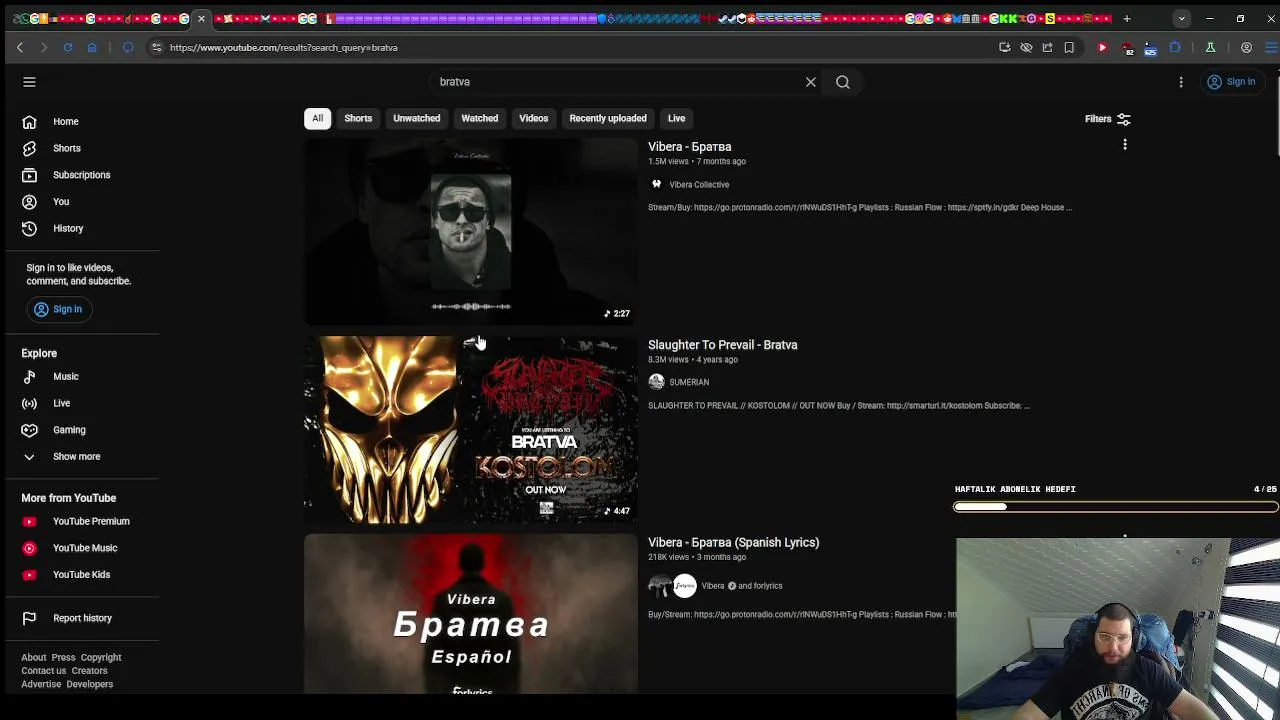Select the Live filter chip
The width and height of the screenshot is (1280, 720).
[676, 118]
